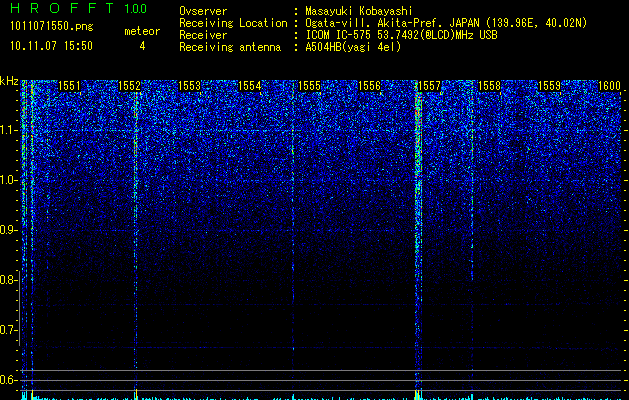This screenshot has width=629, height=400.
Task: Click the Receiving Location label
Action: pos(233,23)
